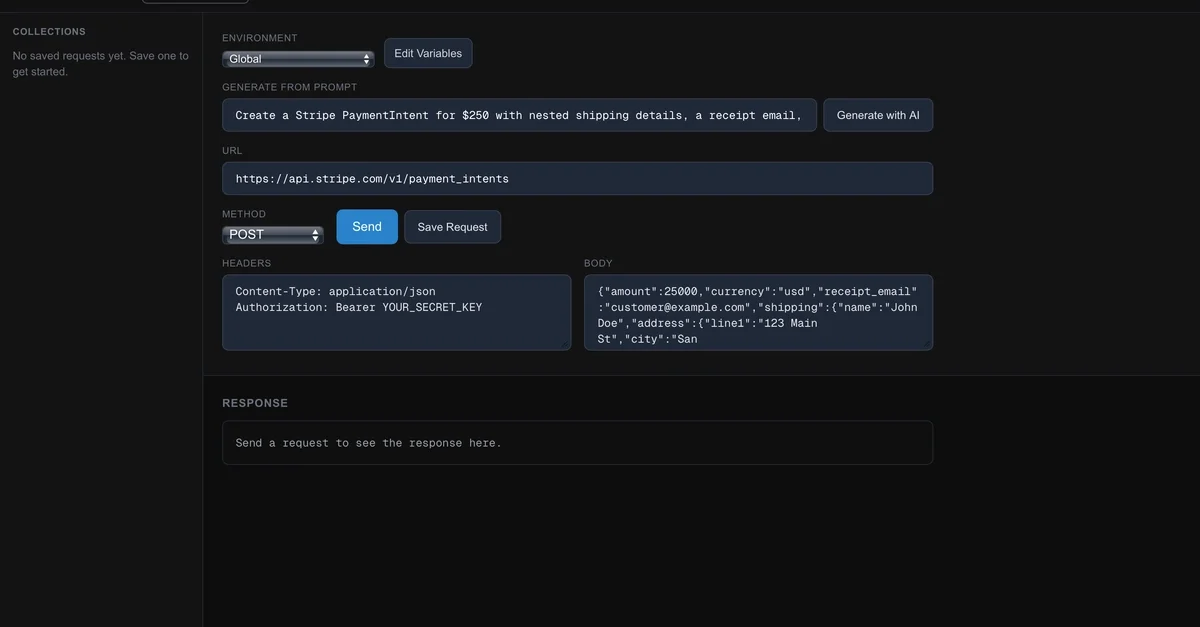Focus the Generate From Prompt text field

point(519,115)
